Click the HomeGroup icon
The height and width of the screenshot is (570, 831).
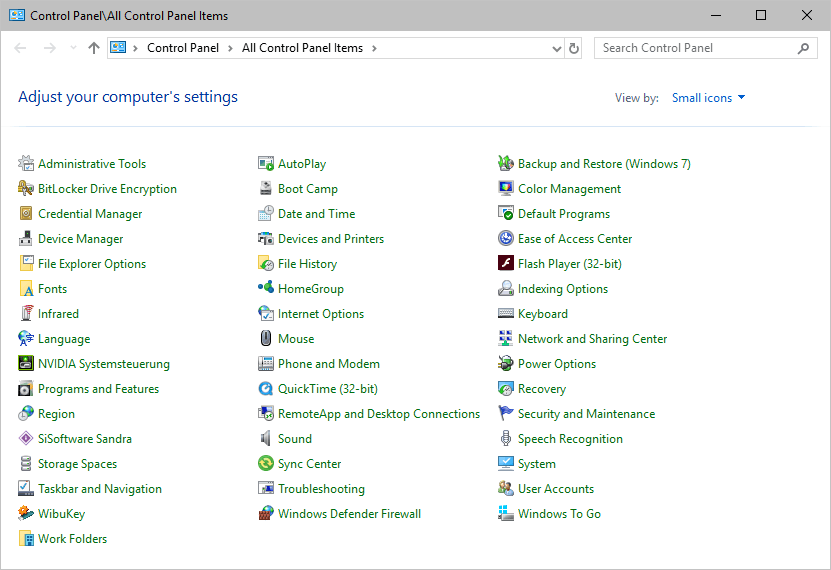pos(266,288)
